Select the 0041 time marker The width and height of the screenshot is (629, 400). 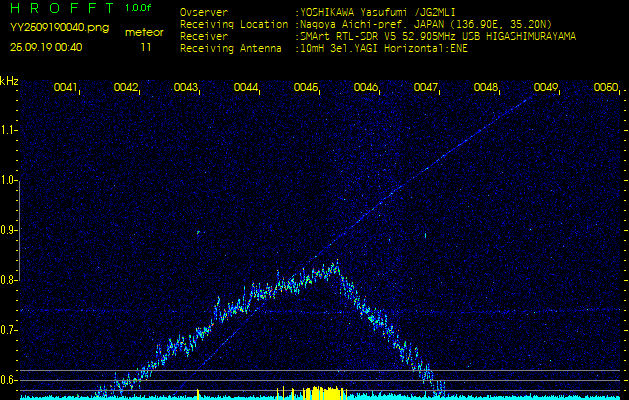pos(66,88)
